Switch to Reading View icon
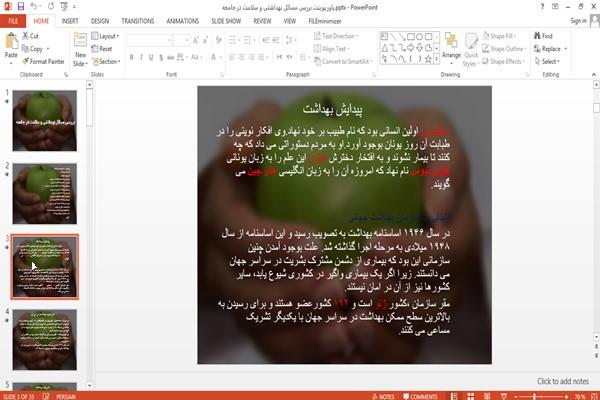The image size is (600, 400). (x=487, y=396)
